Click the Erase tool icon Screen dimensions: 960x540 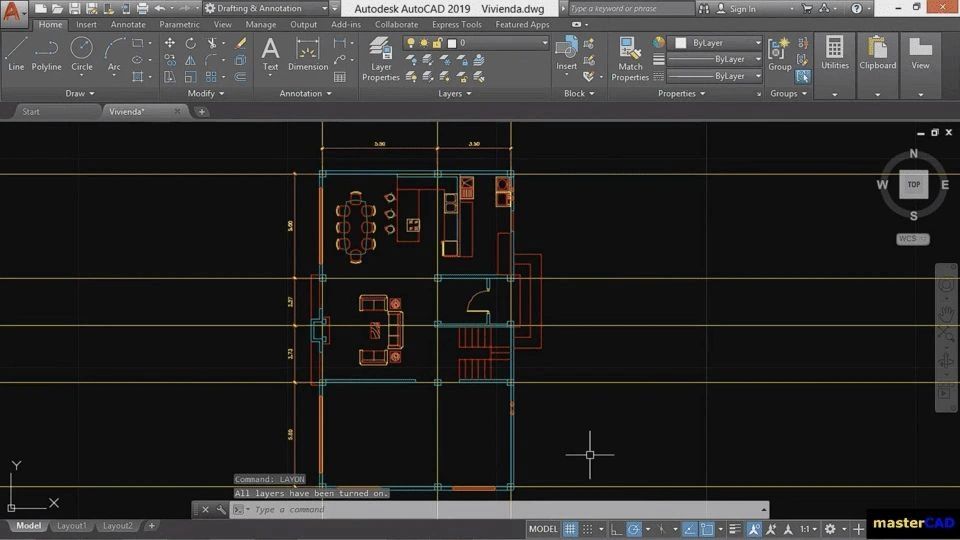click(240, 43)
